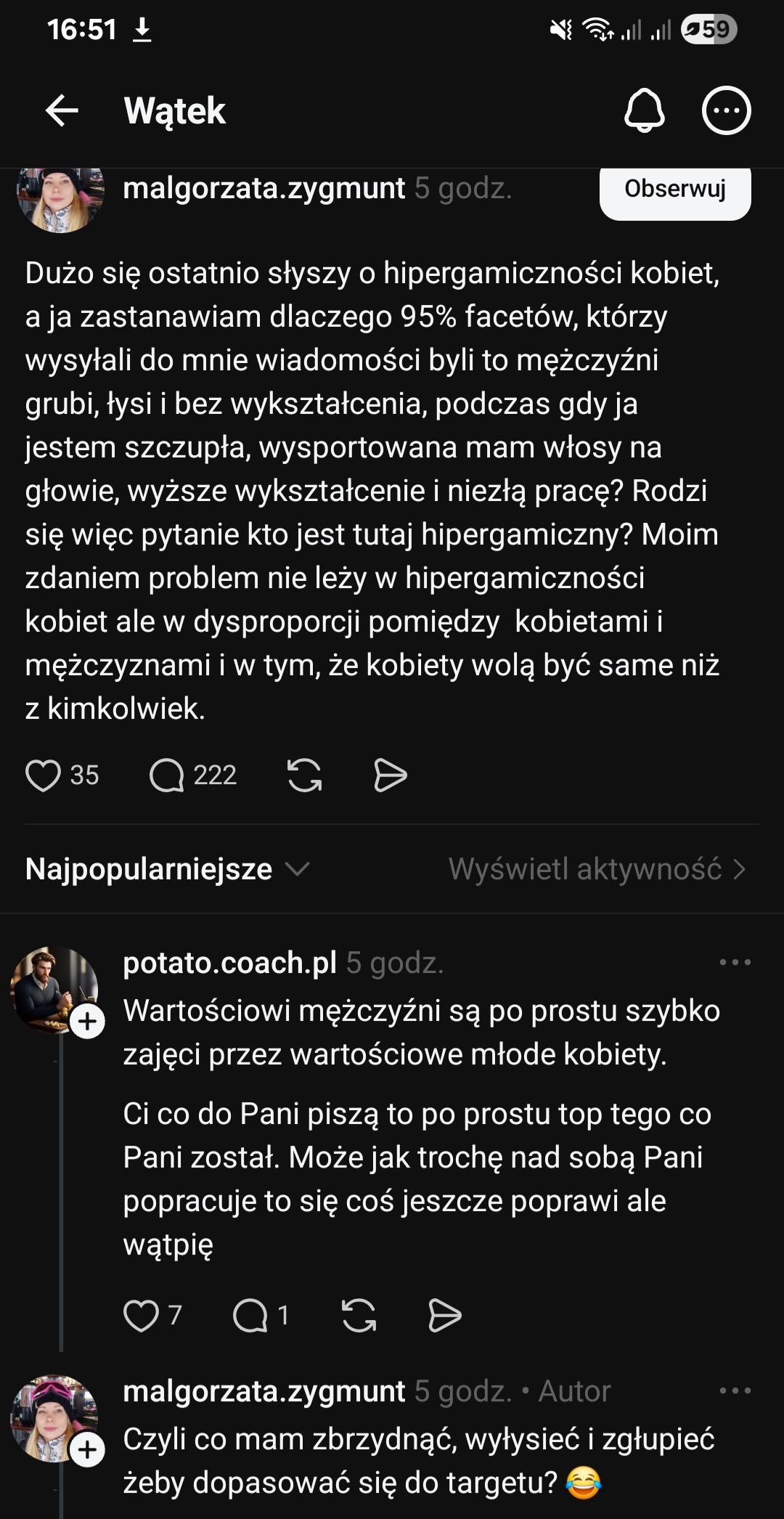
Task: Open the circled three-dots options menu
Action: pyautogui.click(x=726, y=110)
